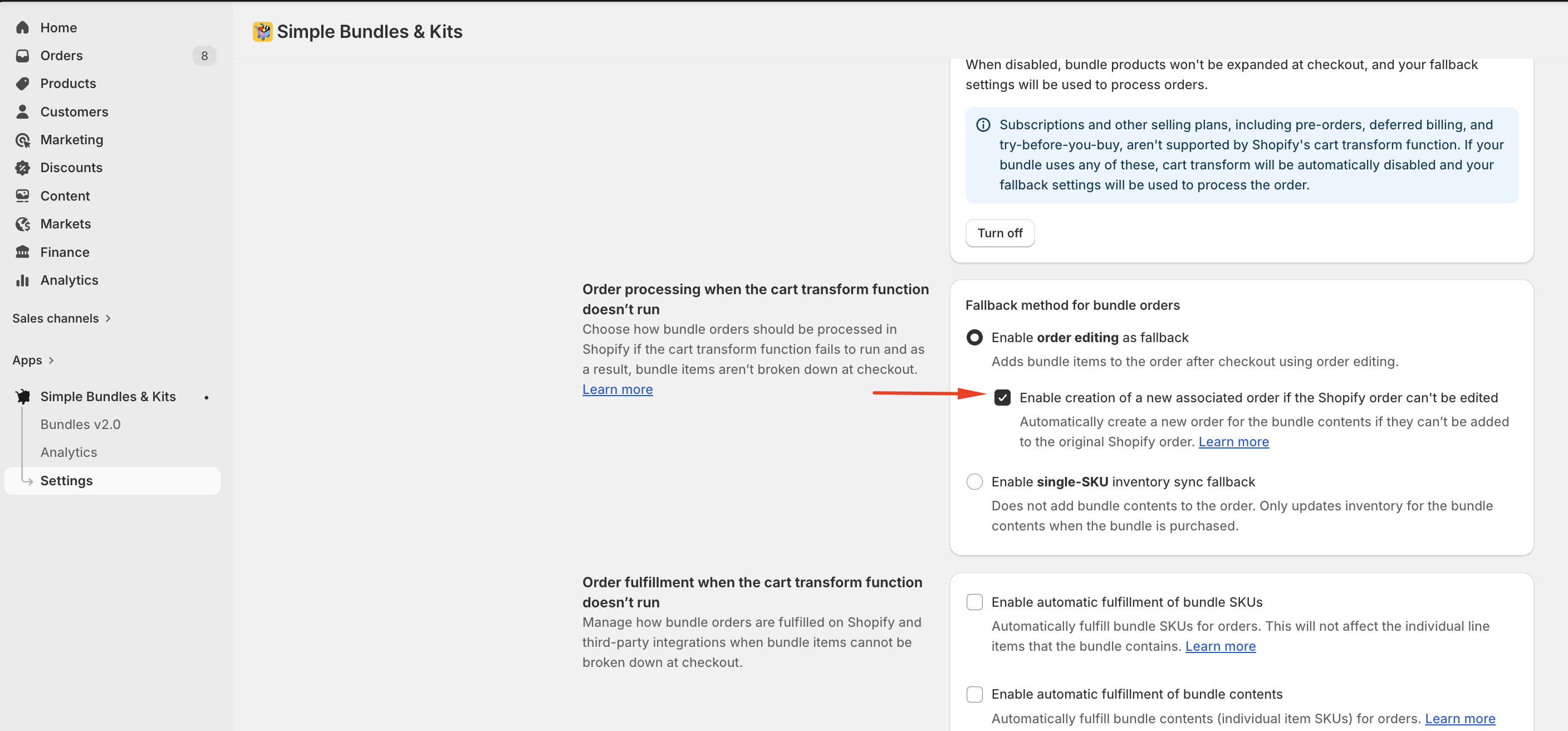
Task: Click the Home house icon
Action: click(22, 27)
